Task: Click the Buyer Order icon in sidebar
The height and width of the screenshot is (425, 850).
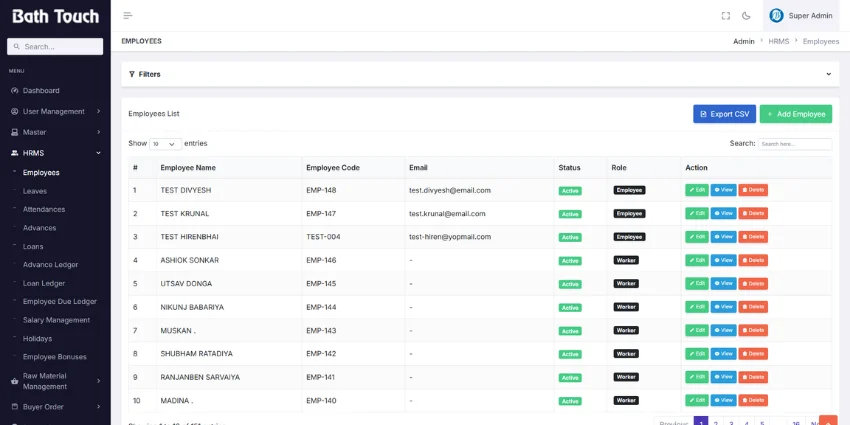Action: 15,407
